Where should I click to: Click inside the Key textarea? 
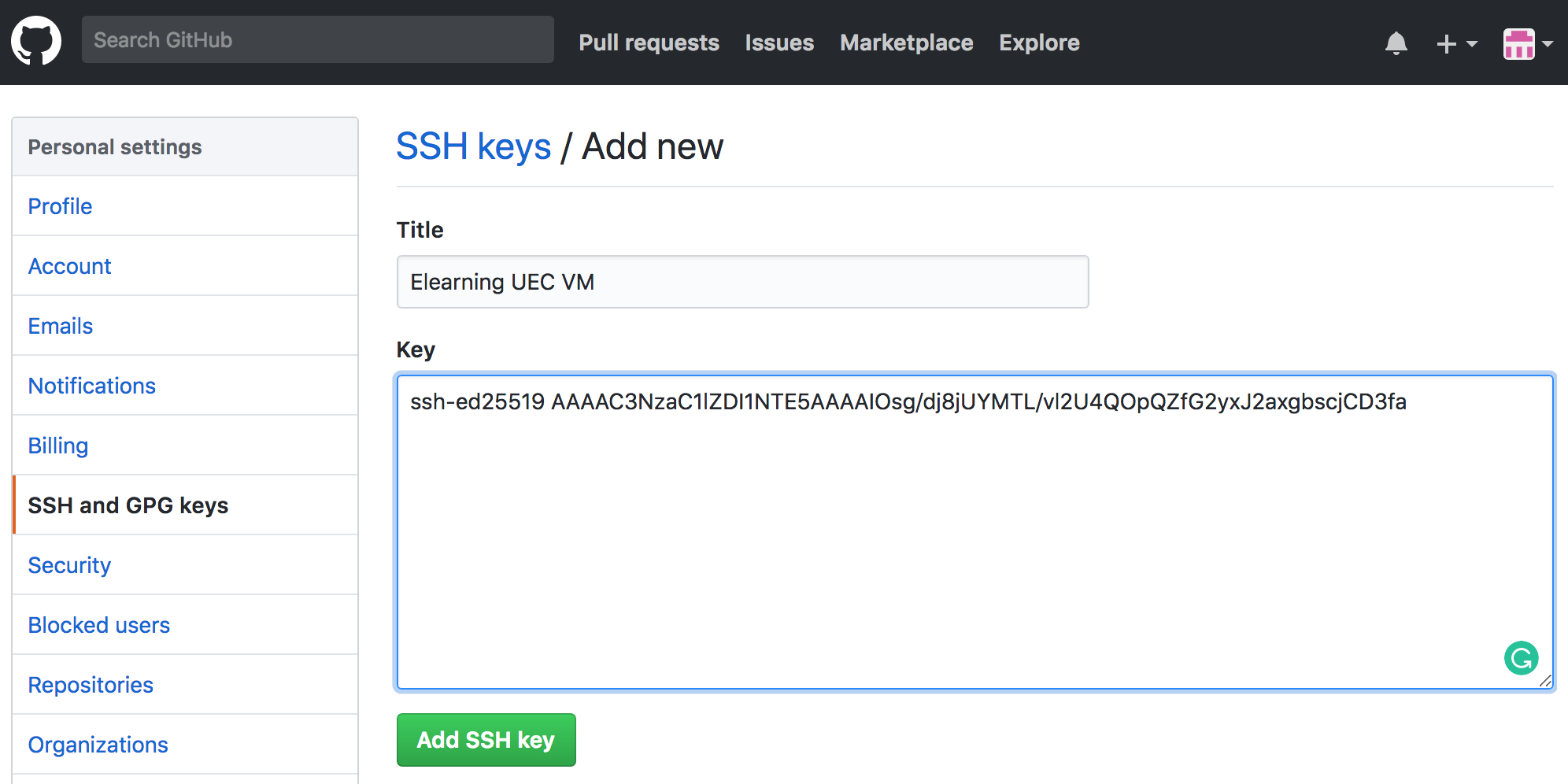(974, 532)
